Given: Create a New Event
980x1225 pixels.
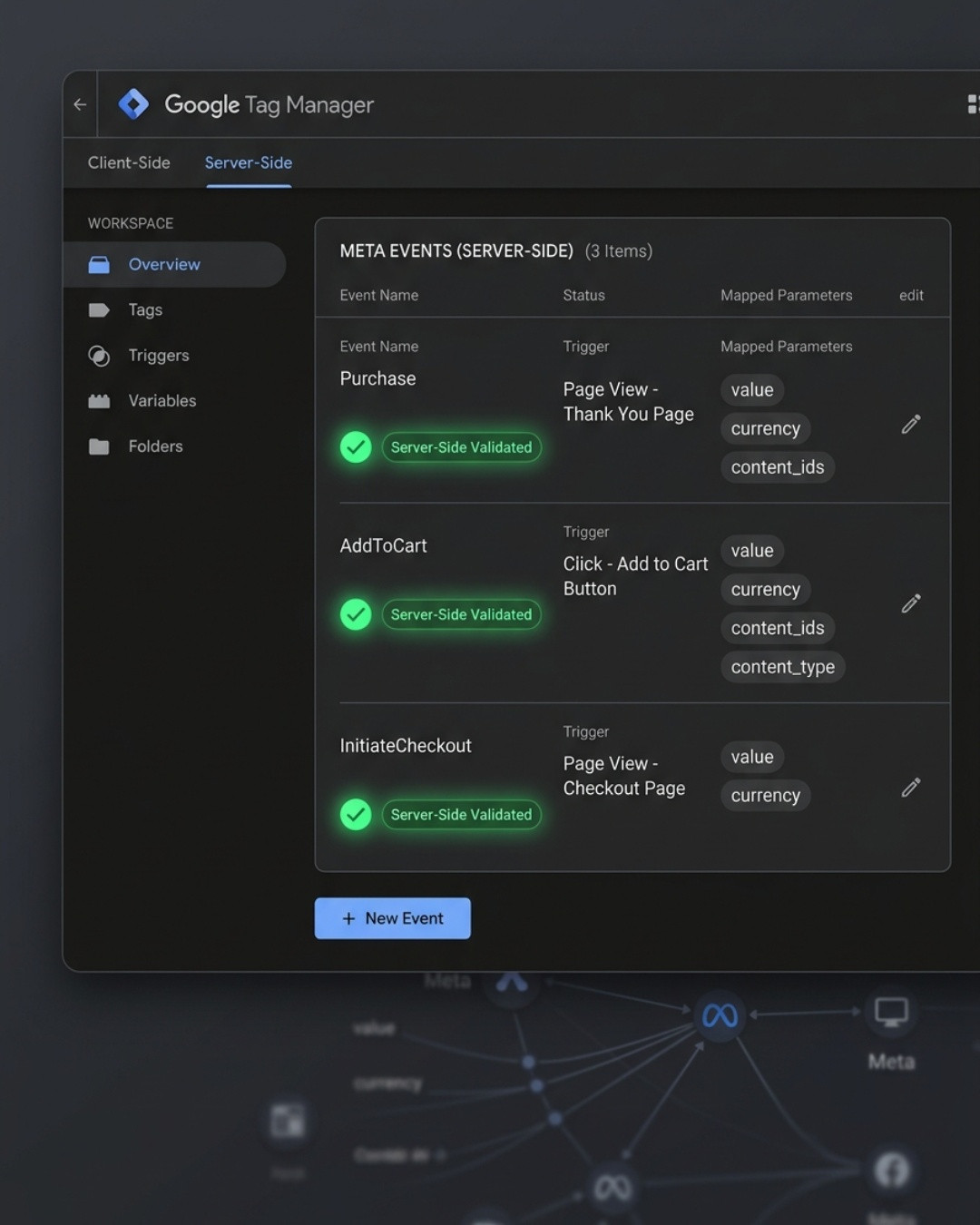Looking at the screenshot, I should 392,918.
